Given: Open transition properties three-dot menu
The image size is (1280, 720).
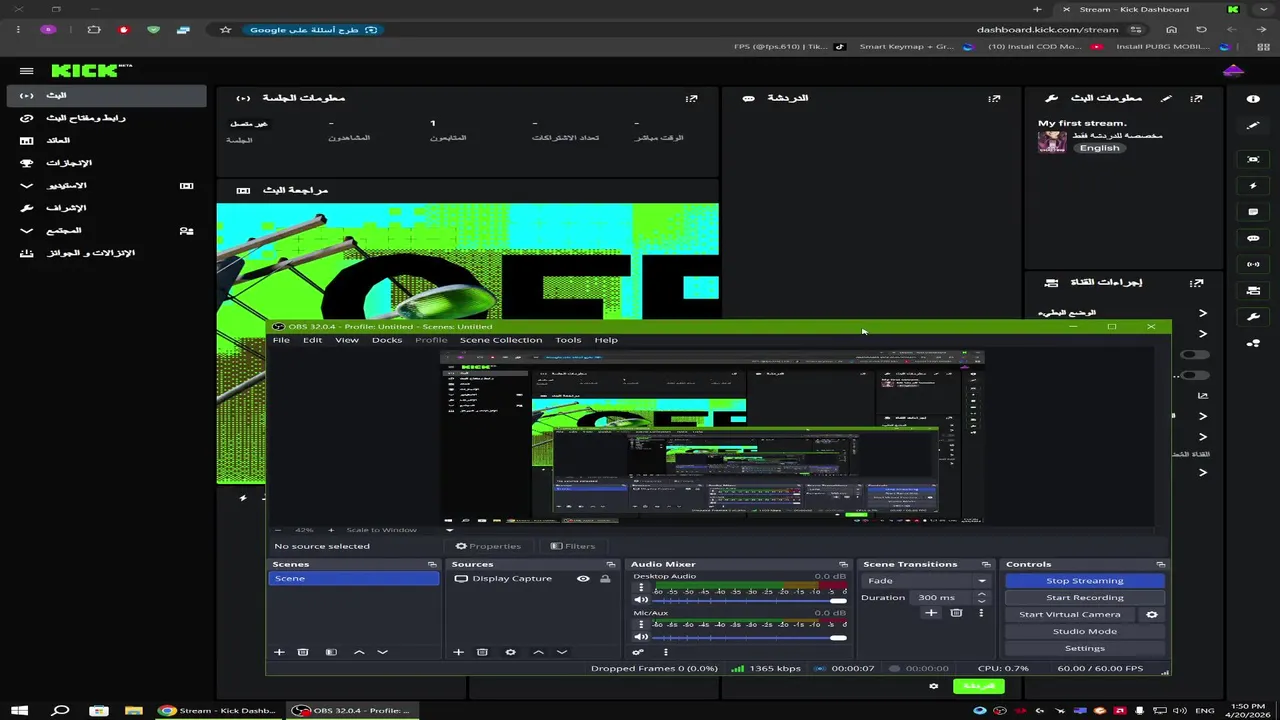Looking at the screenshot, I should pos(981,613).
